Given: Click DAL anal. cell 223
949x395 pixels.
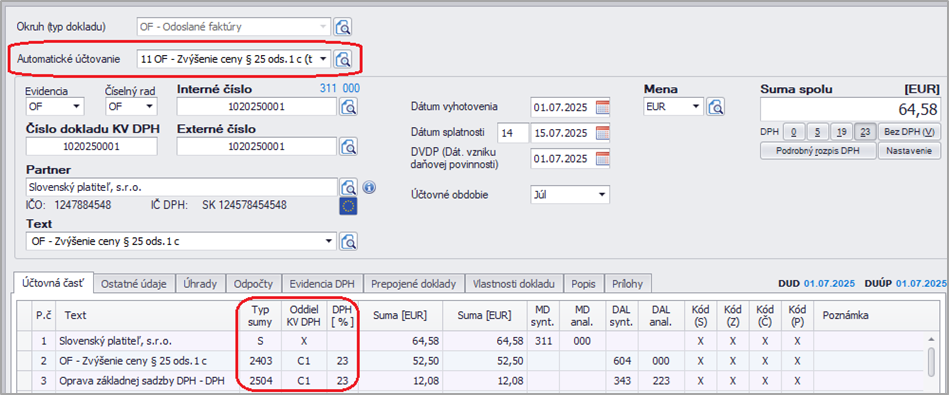Looking at the screenshot, I should 660,380.
